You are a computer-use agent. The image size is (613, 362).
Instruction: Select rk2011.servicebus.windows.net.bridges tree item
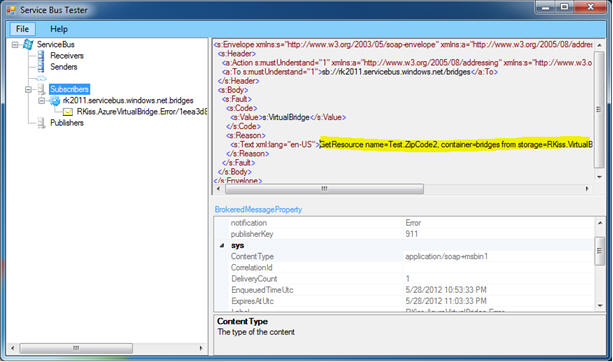click(x=128, y=100)
